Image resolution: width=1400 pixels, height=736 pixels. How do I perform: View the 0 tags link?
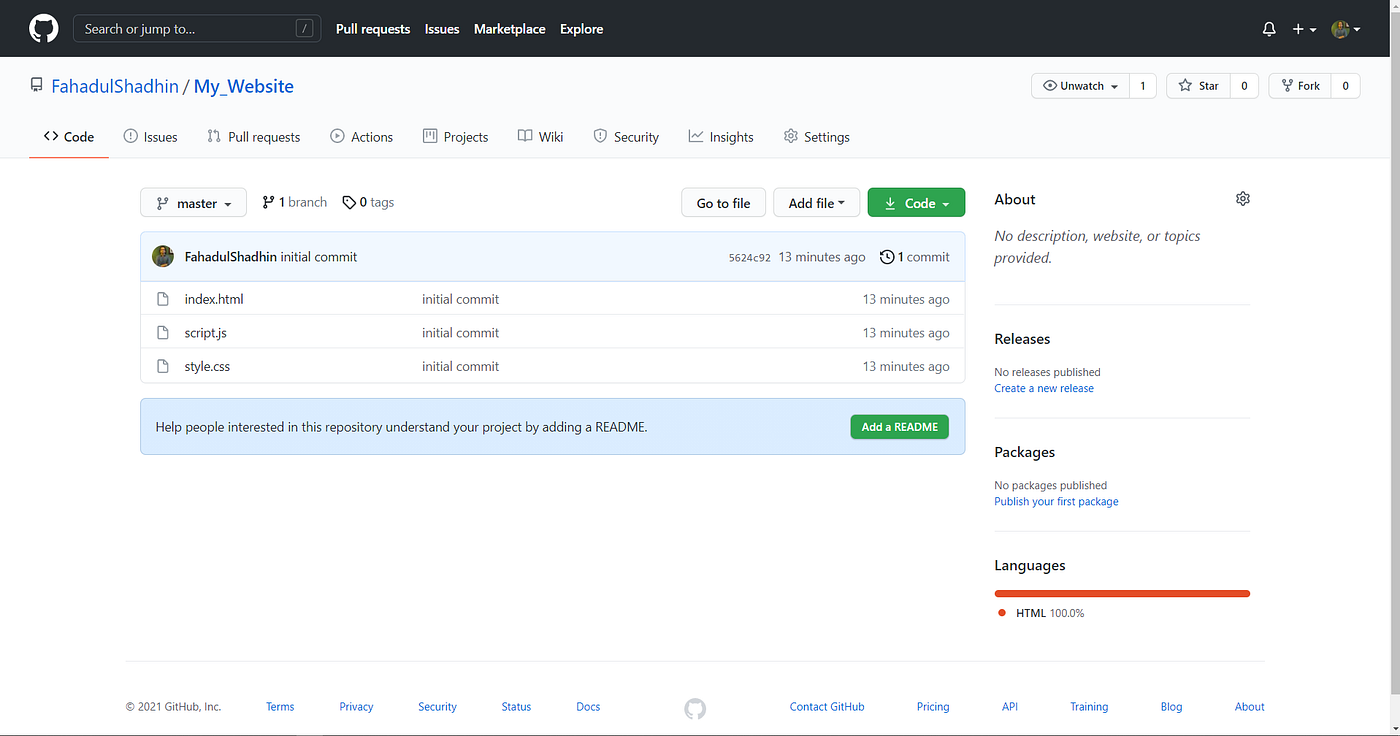pyautogui.click(x=368, y=202)
